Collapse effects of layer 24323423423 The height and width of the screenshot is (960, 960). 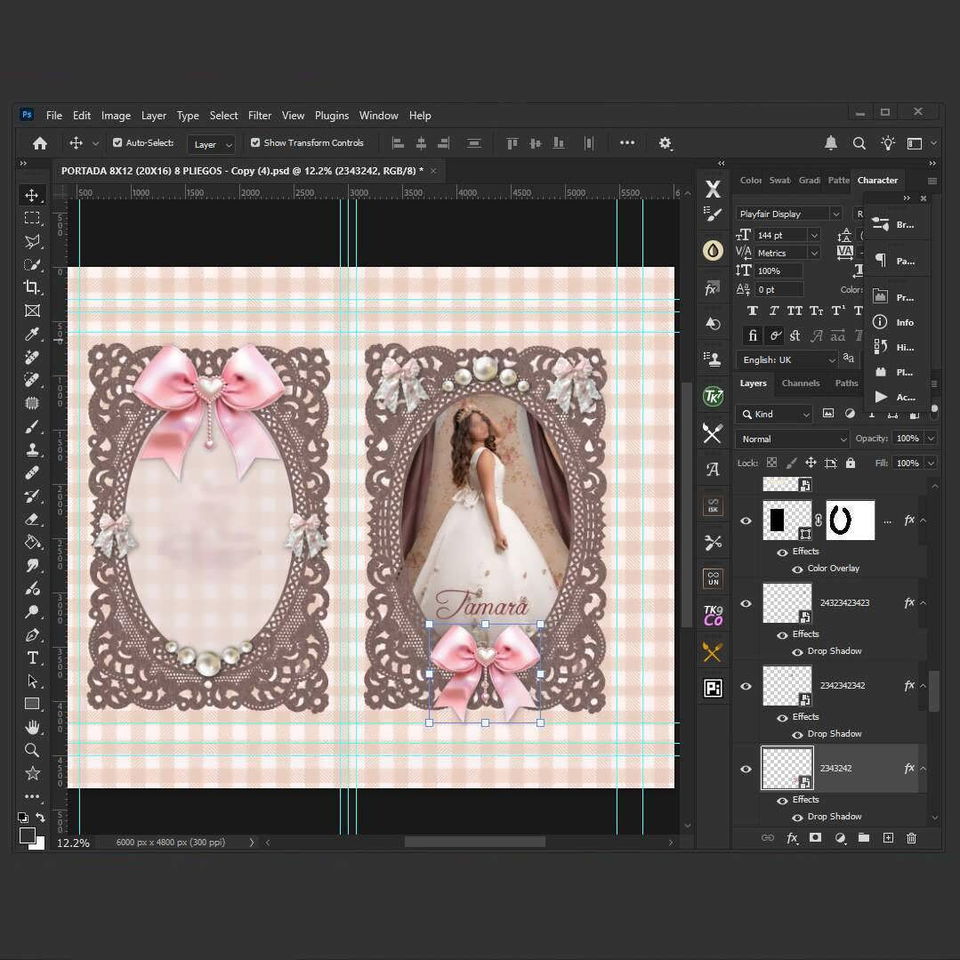pyautogui.click(x=923, y=603)
